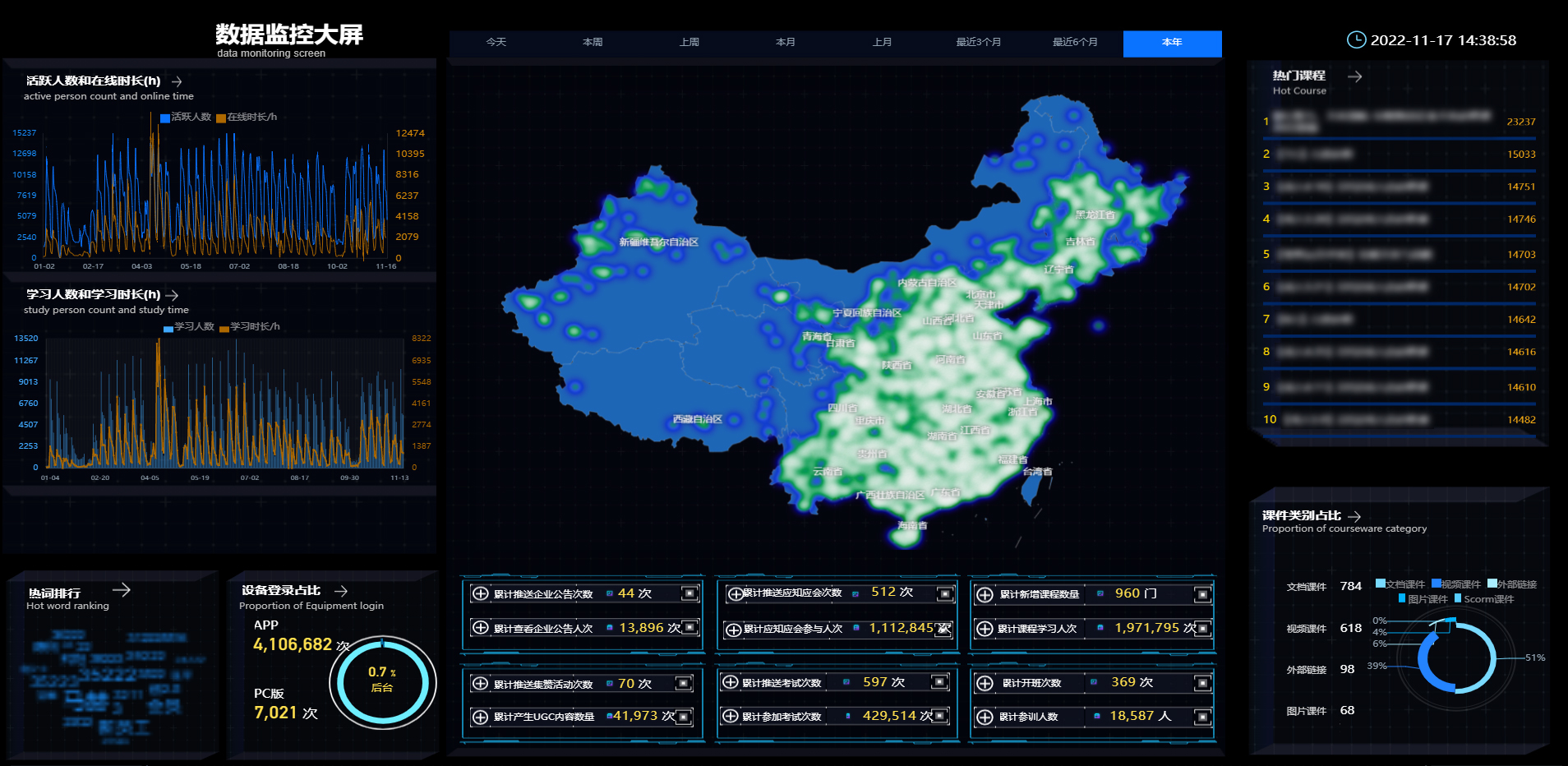Click the square icon right of 369 次
Viewport: 1568px width, 766px height.
pyautogui.click(x=1202, y=683)
